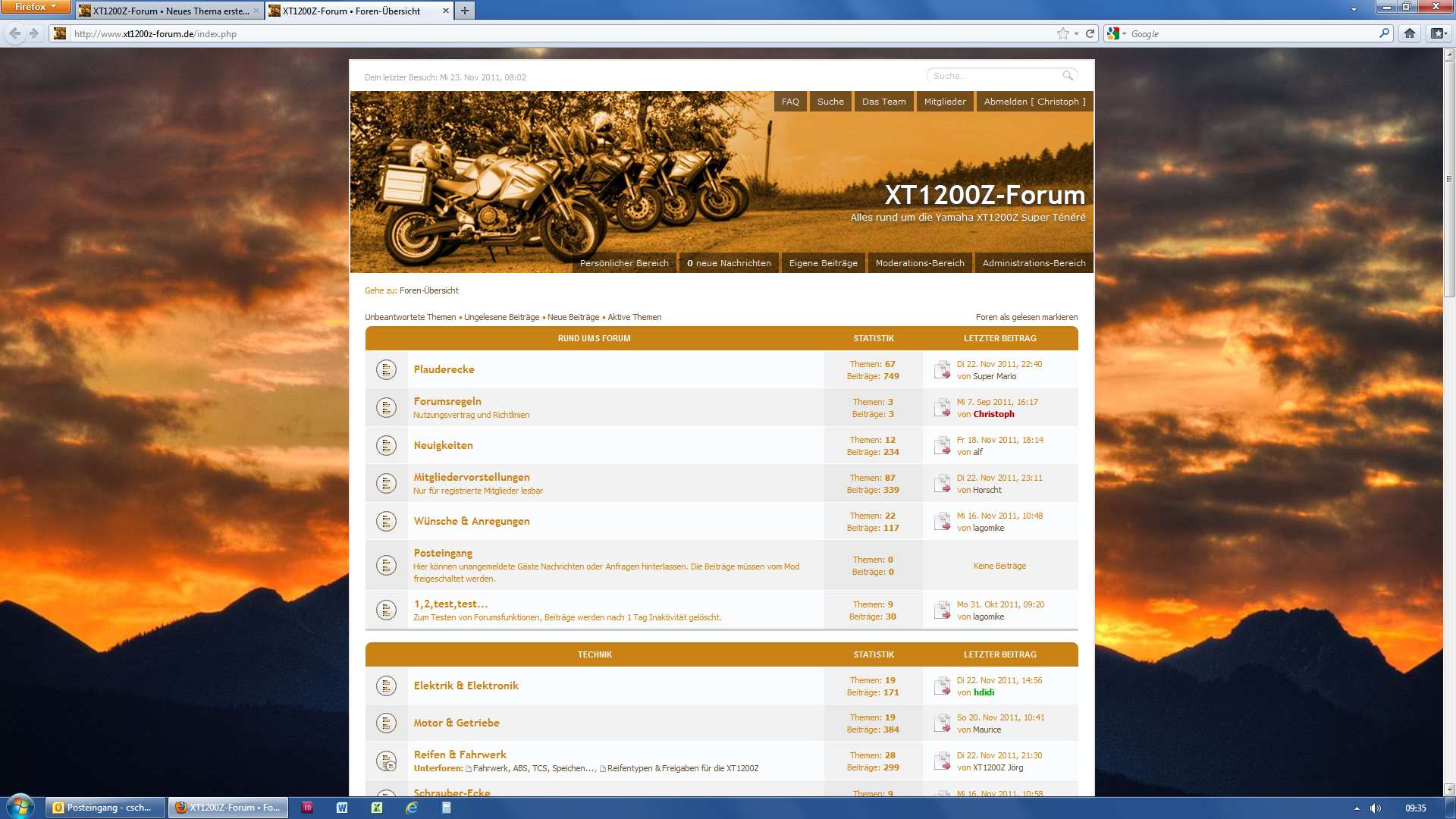Click 'Foren als gelesen markieren' link
This screenshot has height=819, width=1456.
[1026, 317]
